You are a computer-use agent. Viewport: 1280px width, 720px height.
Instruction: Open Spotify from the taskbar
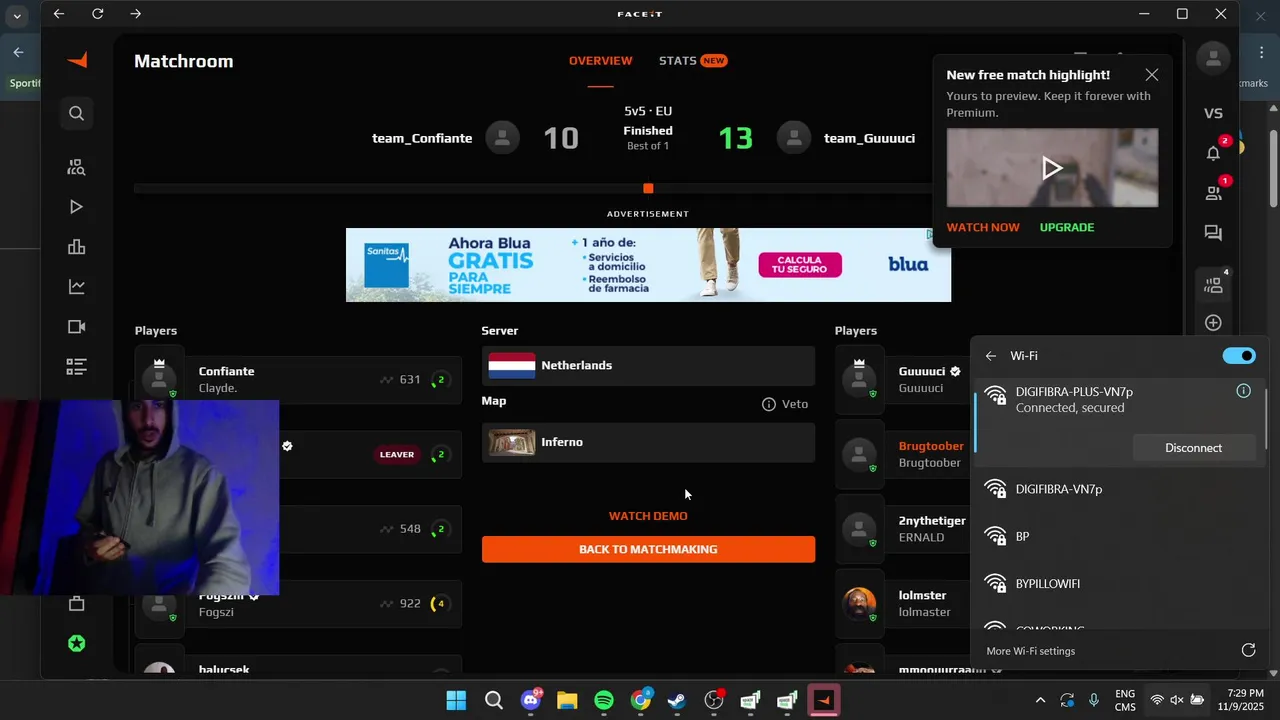(x=604, y=700)
